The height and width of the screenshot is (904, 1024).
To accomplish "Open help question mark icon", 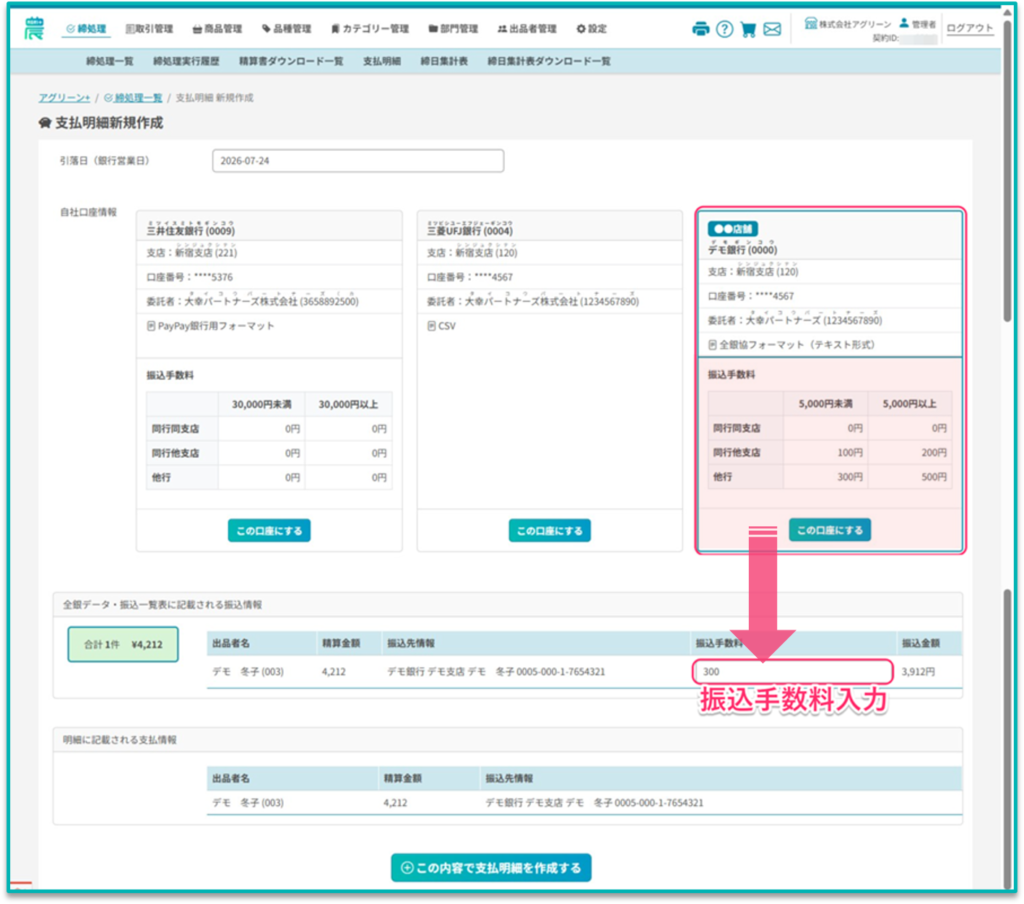I will click(x=724, y=29).
